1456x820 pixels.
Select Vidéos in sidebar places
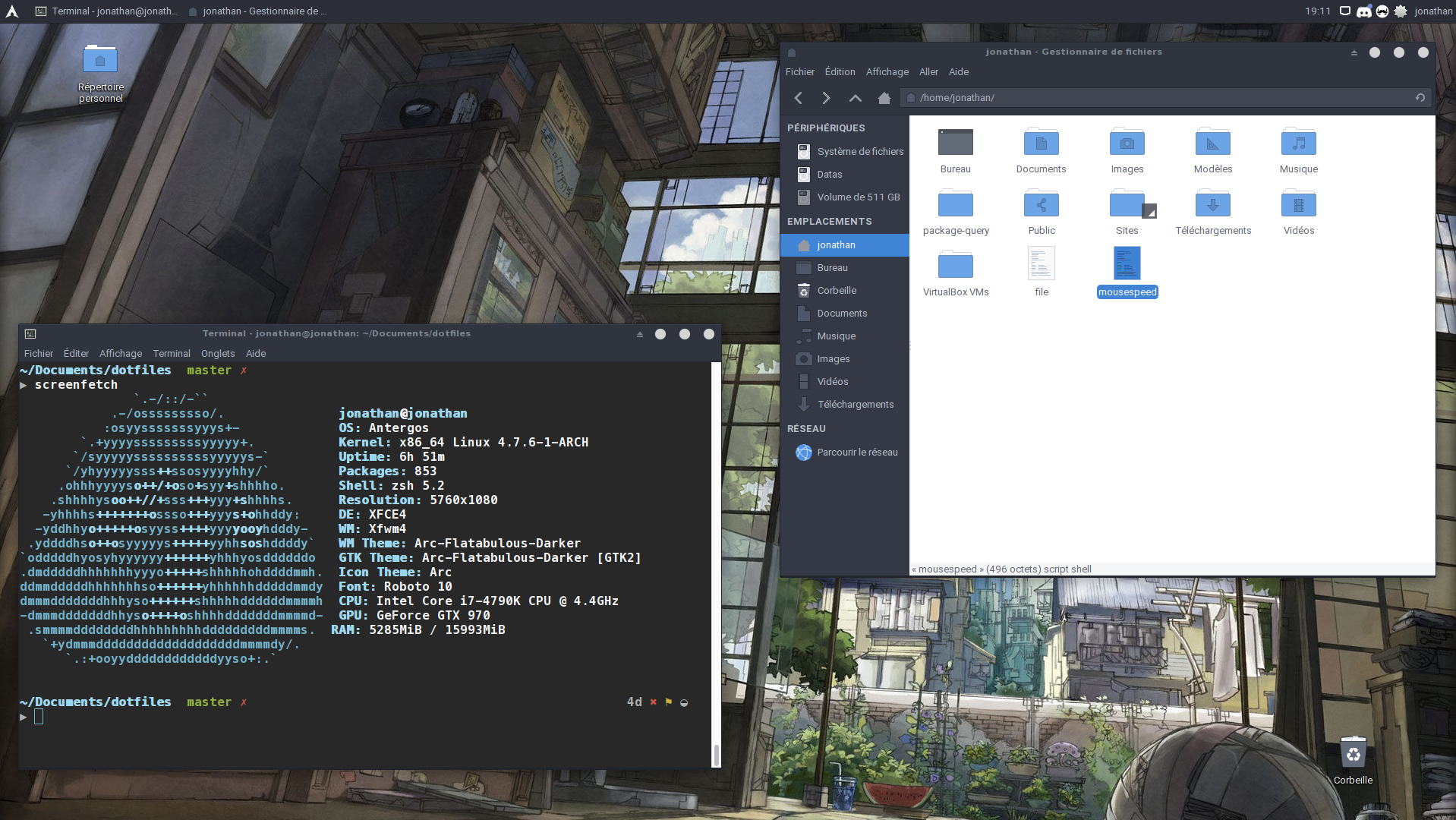point(845,382)
